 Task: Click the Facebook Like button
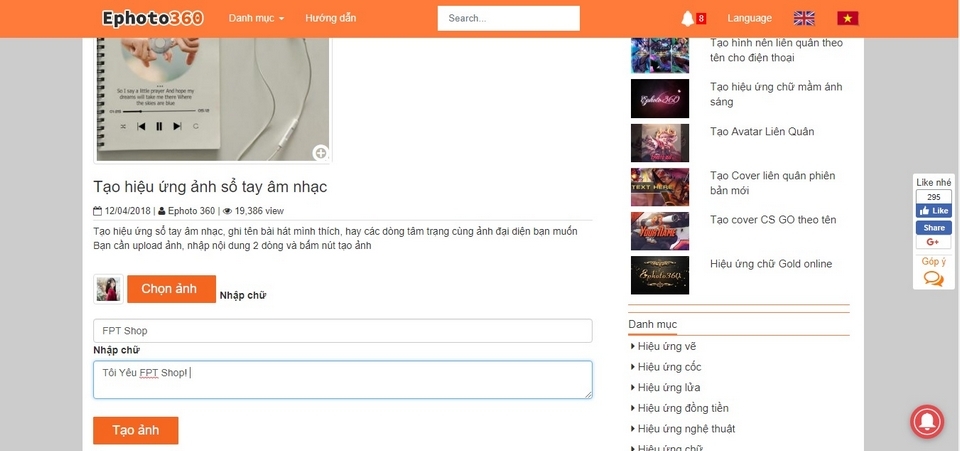tap(934, 211)
